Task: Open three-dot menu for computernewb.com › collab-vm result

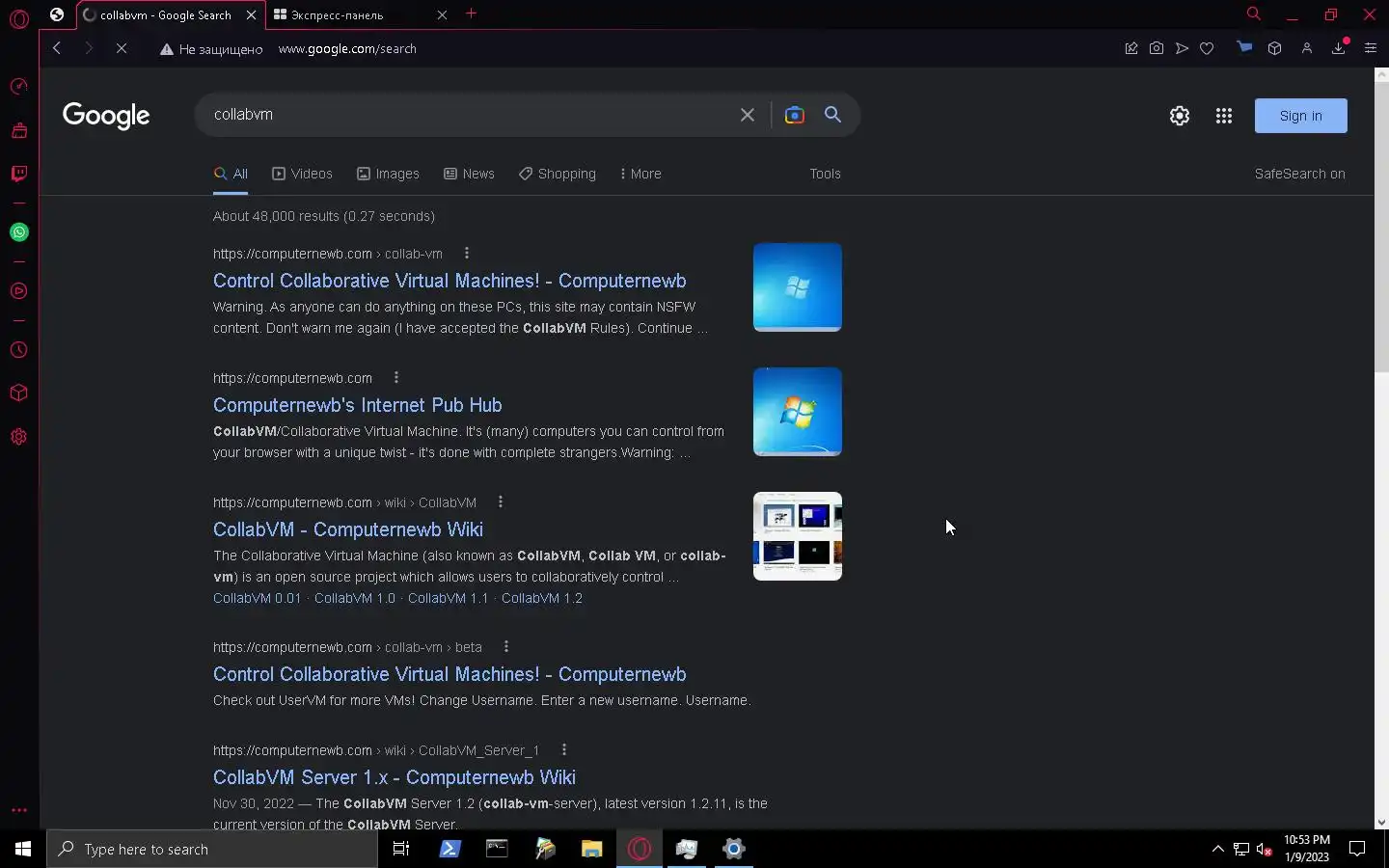Action: click(x=467, y=254)
